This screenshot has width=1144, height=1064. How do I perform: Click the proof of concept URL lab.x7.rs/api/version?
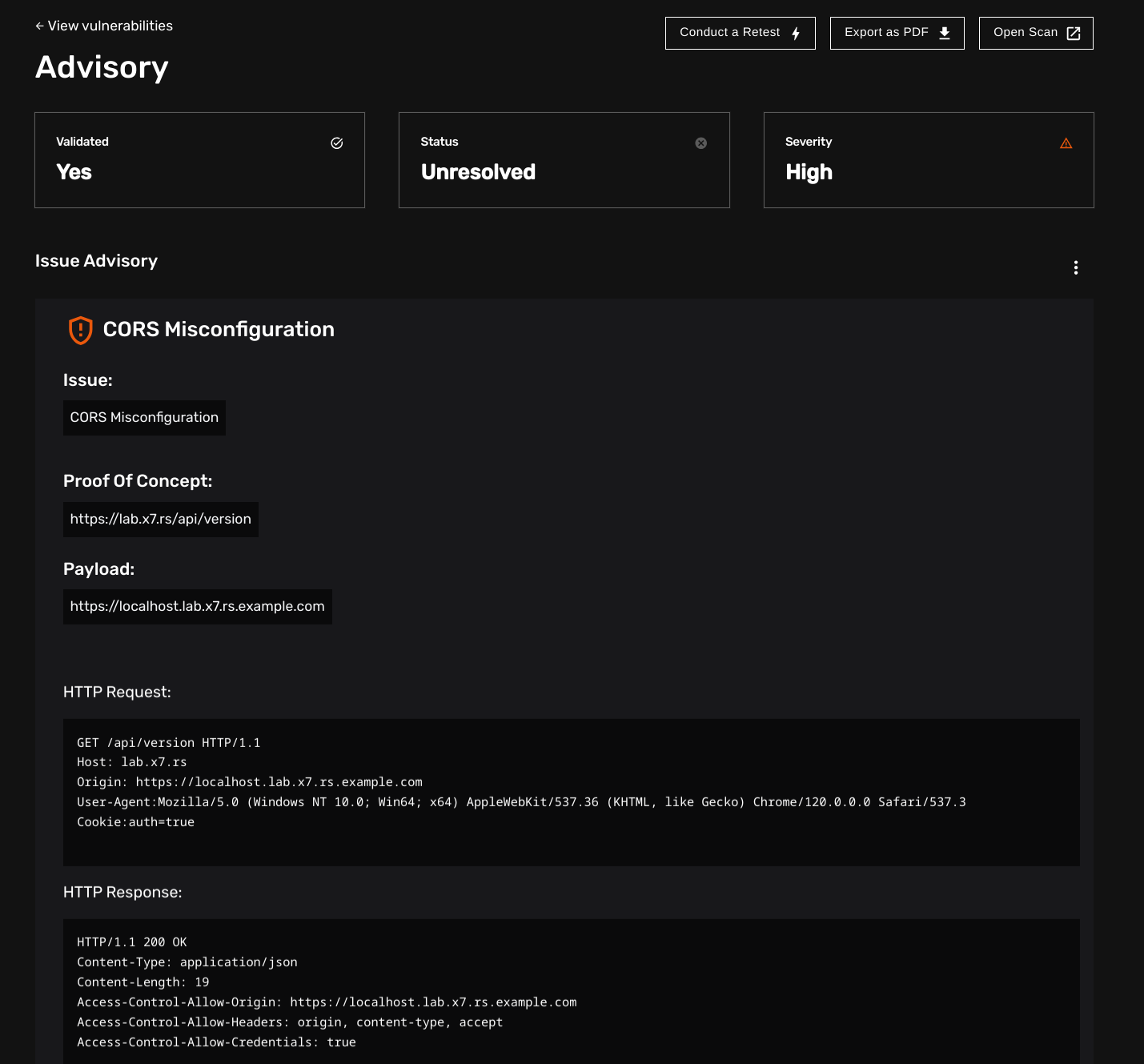click(161, 520)
